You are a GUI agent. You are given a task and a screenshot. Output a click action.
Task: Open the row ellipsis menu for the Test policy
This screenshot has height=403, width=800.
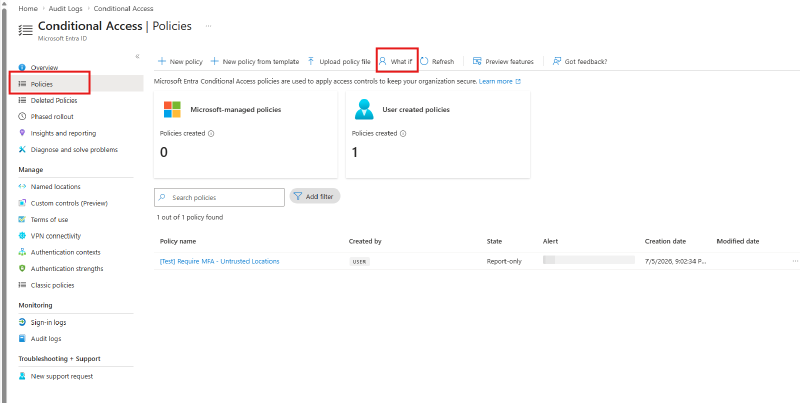795,261
